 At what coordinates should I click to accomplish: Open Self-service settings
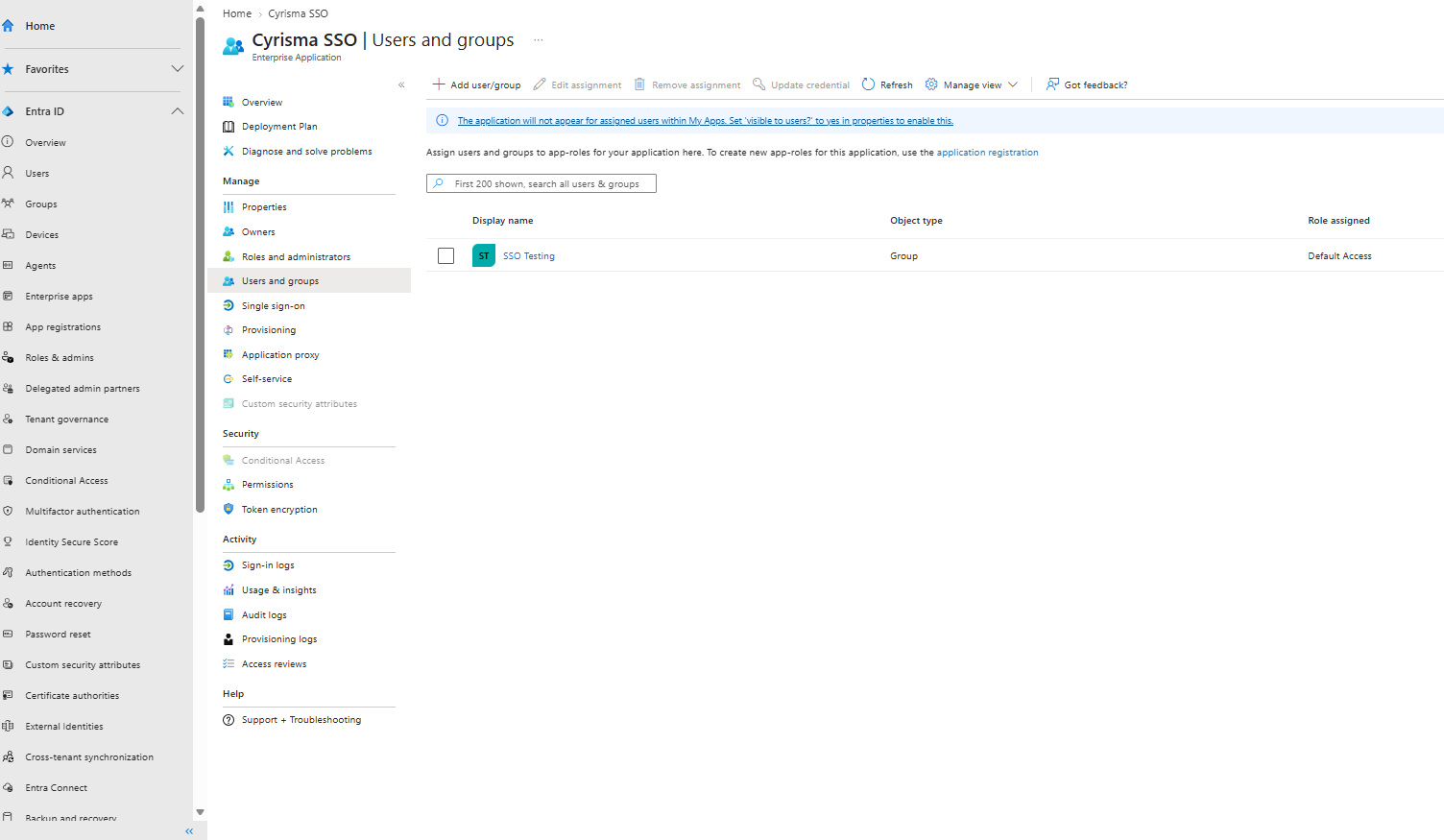[x=267, y=379]
